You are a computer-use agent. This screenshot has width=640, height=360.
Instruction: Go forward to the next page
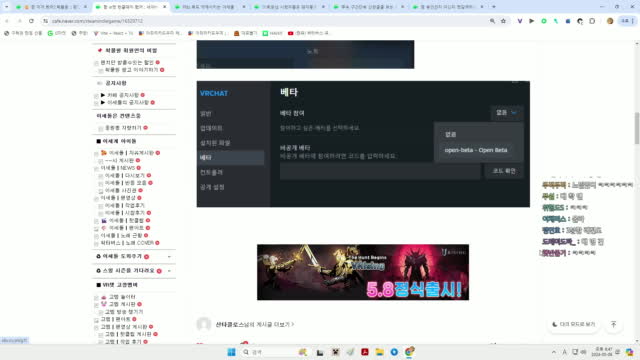point(19,21)
